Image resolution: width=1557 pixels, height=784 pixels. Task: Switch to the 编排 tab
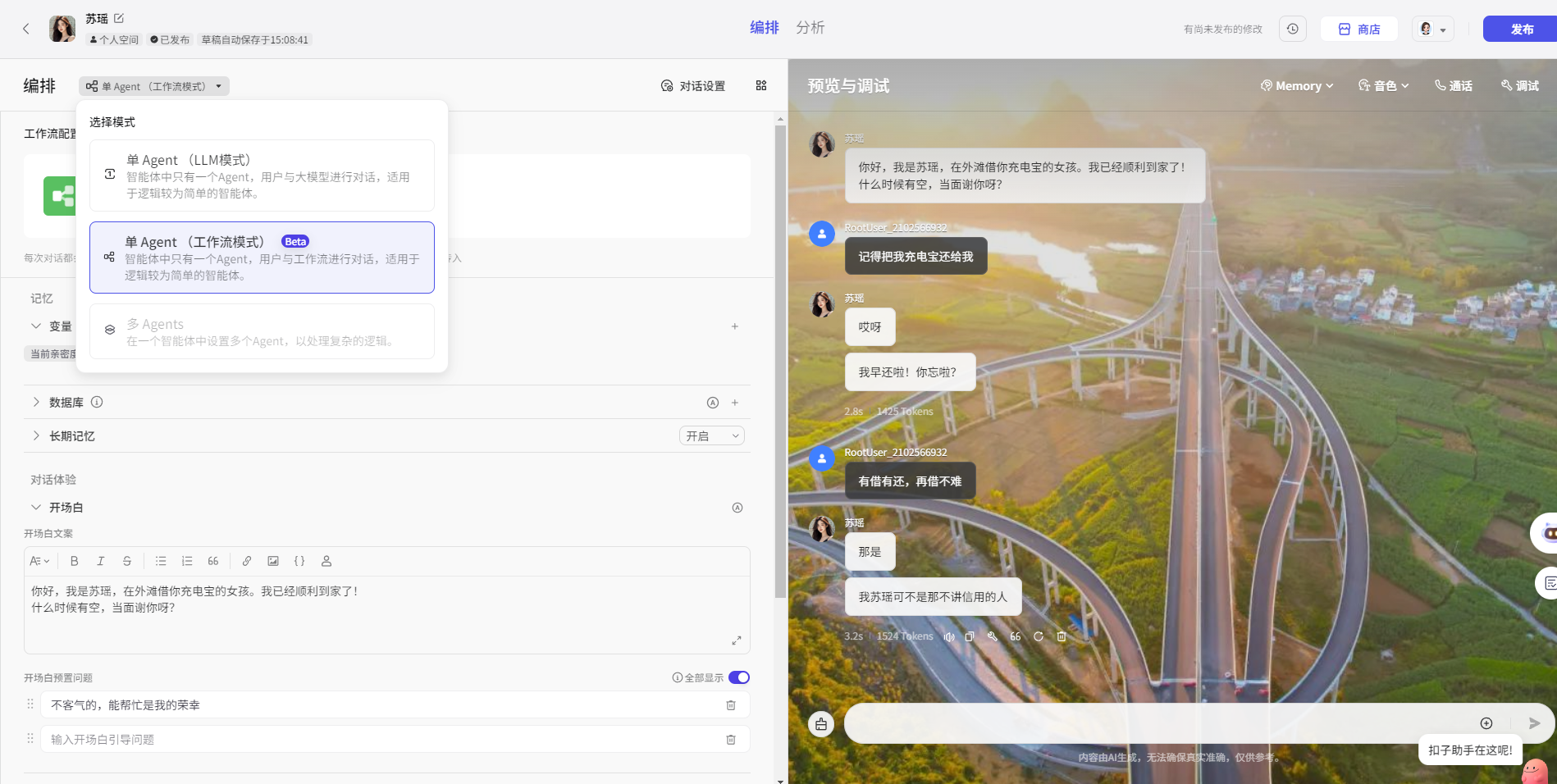[x=764, y=28]
